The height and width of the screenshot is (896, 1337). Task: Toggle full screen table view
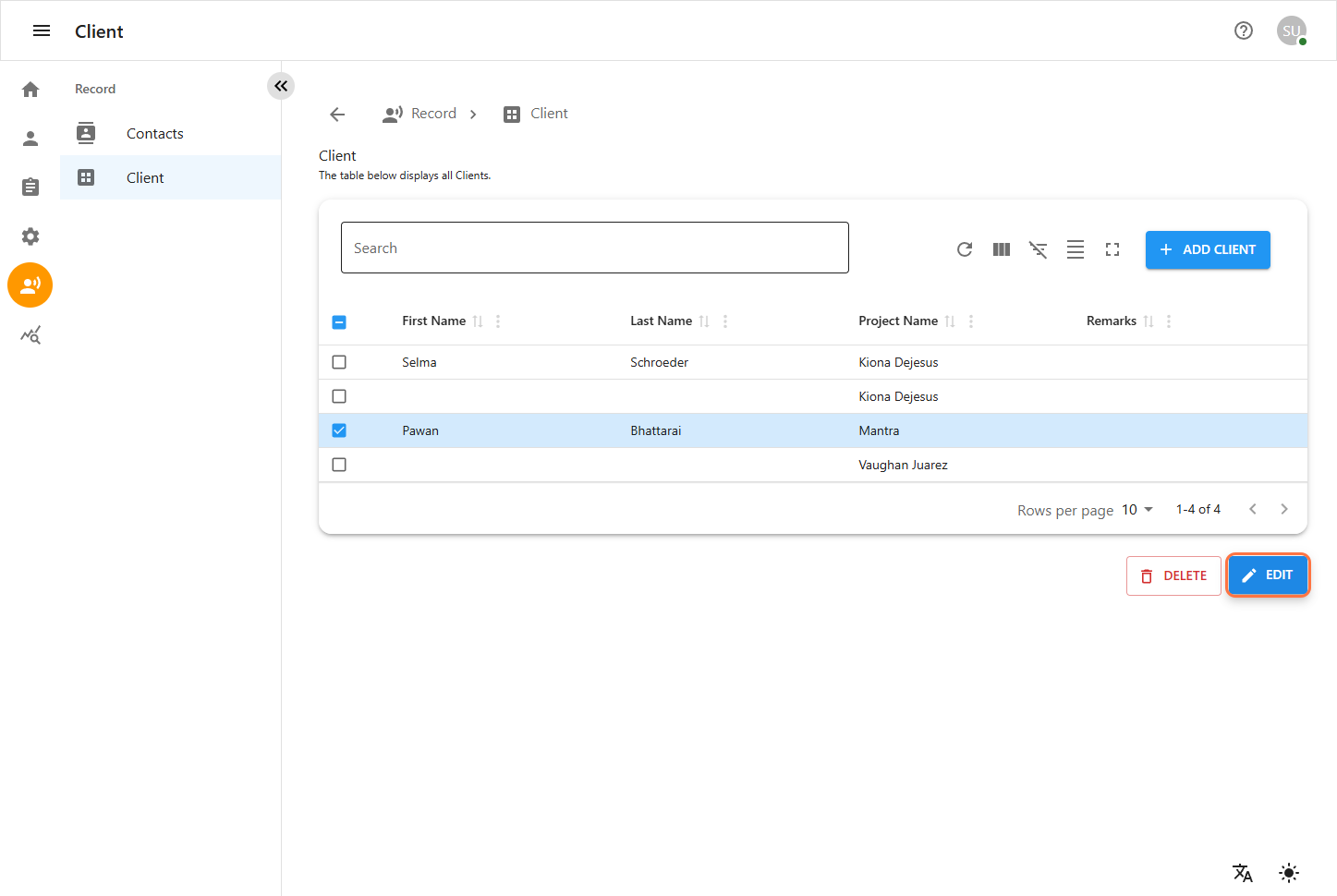pos(1112,249)
